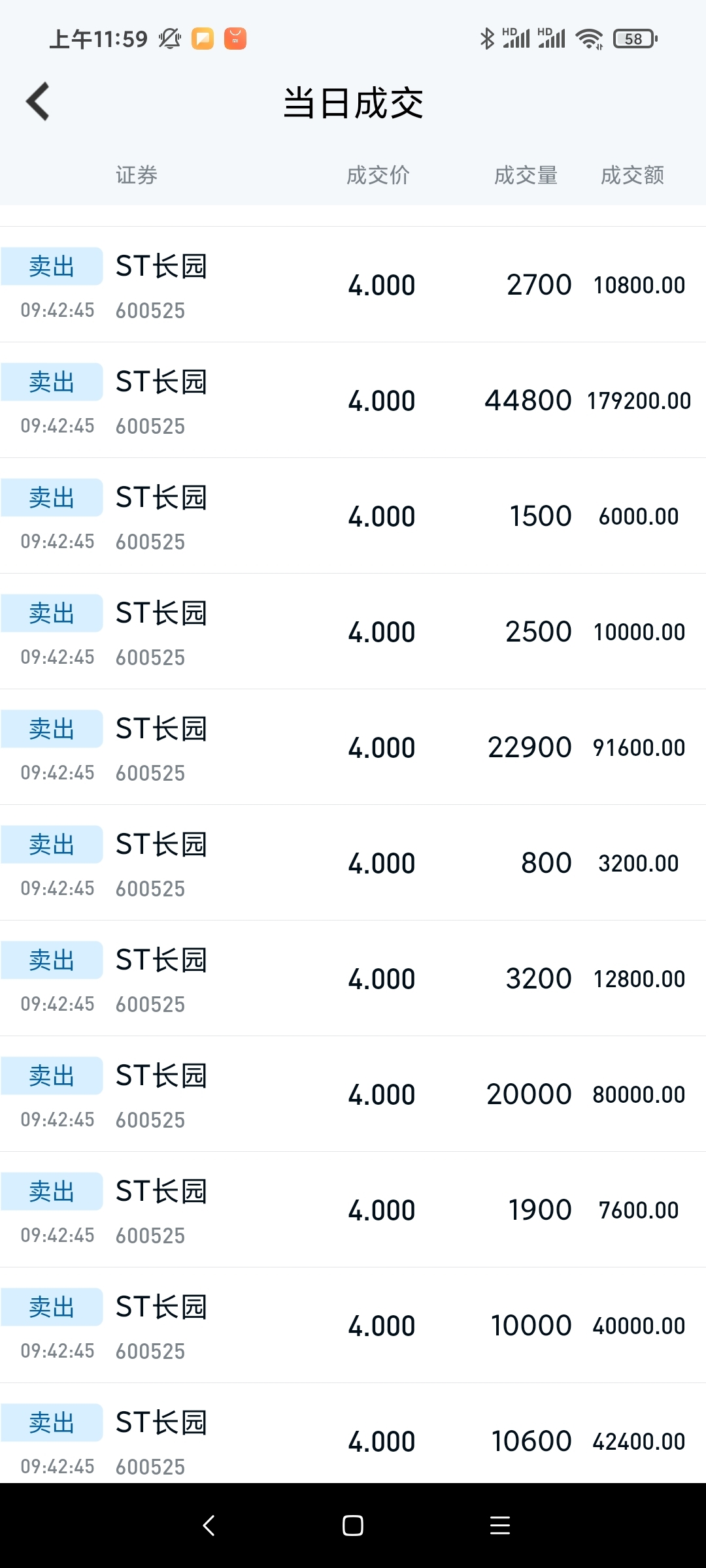Tap the orange notification app icon

235,39
